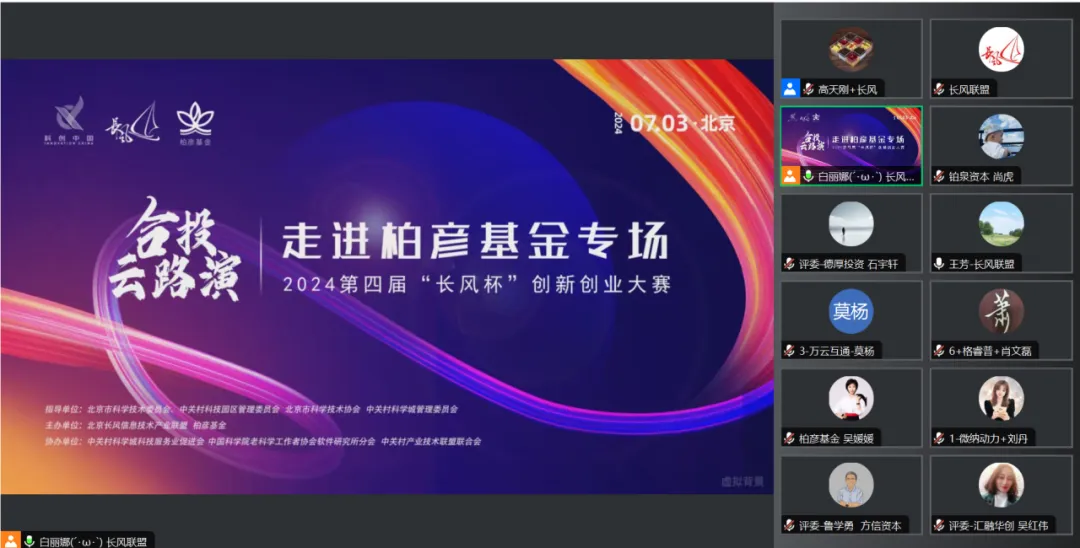1080x548 pixels.
Task: Click the active speaker name 白丽娜 in bottom bar
Action: (93, 542)
